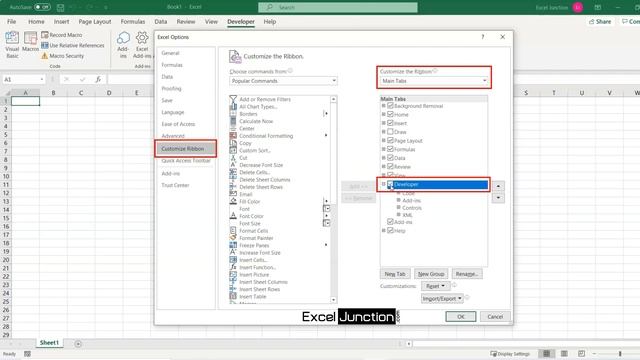Select the Freeze Panes command
The image size is (640, 360).
tap(254, 245)
